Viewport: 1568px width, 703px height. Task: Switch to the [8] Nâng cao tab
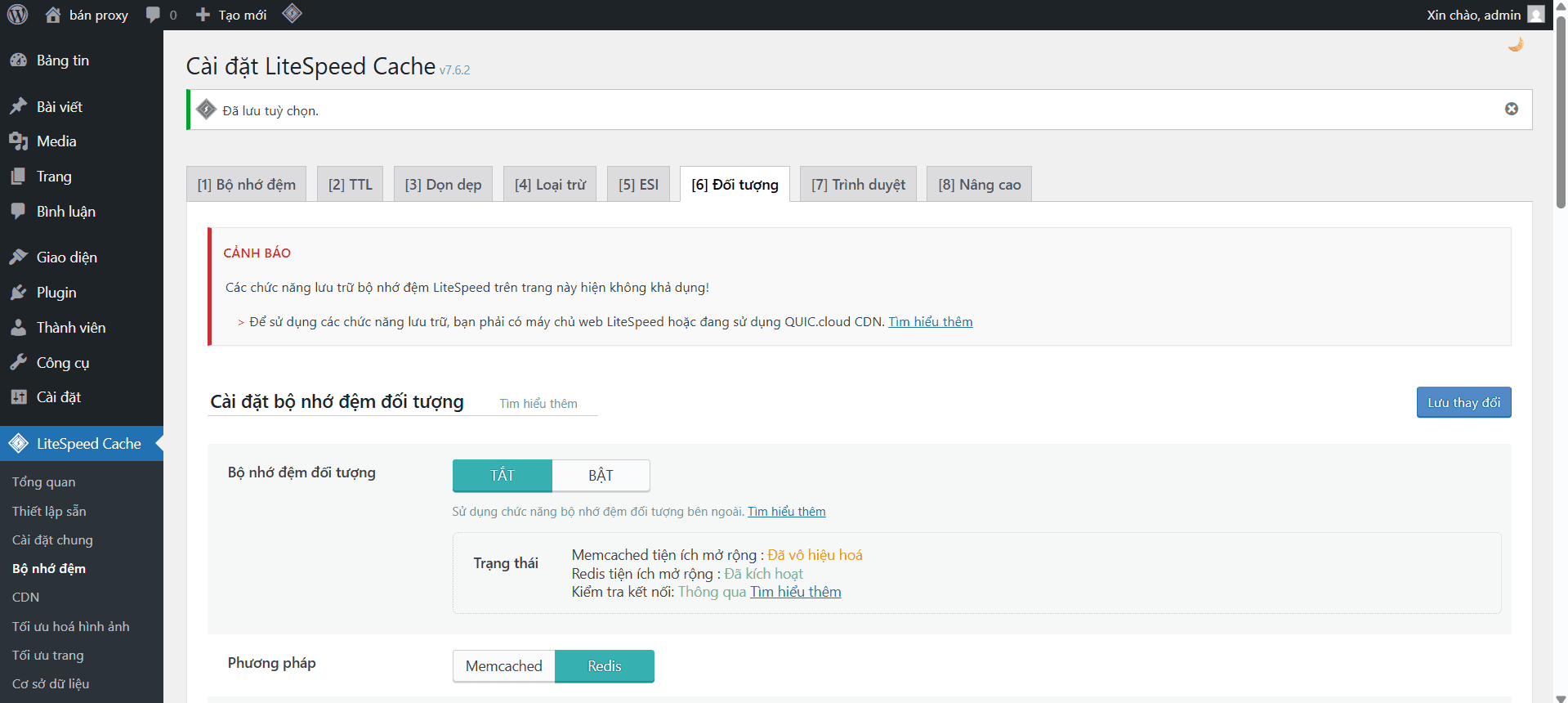point(979,185)
